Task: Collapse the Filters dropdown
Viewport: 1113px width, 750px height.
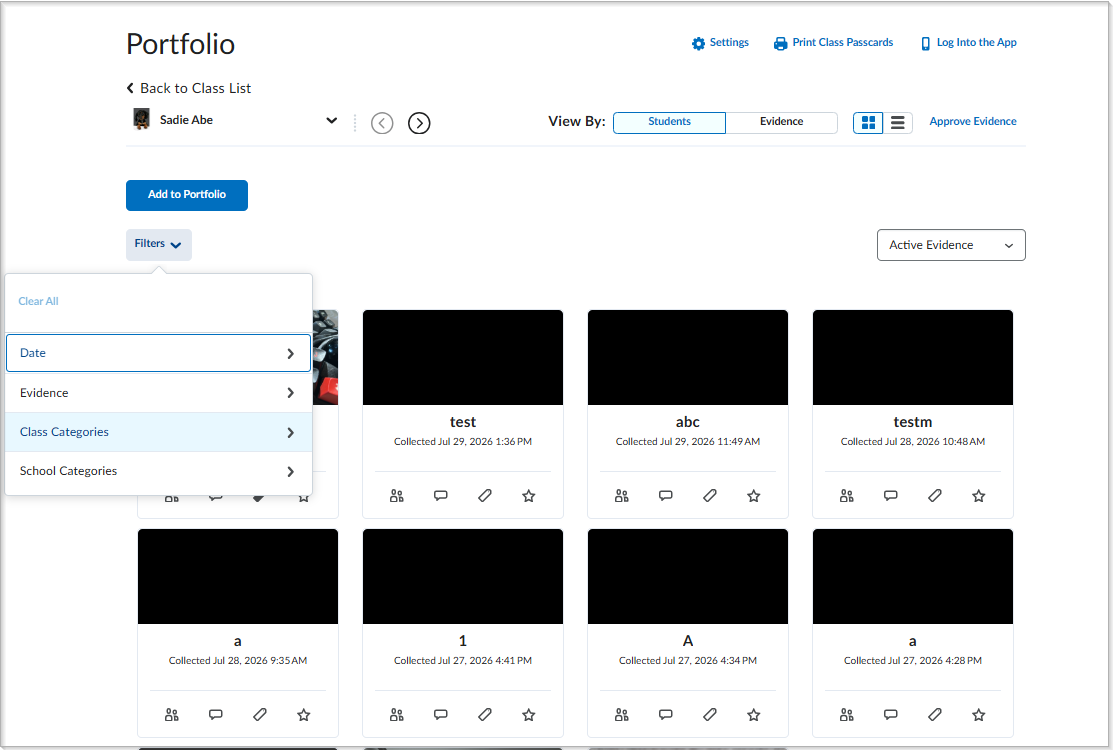Action: point(158,244)
